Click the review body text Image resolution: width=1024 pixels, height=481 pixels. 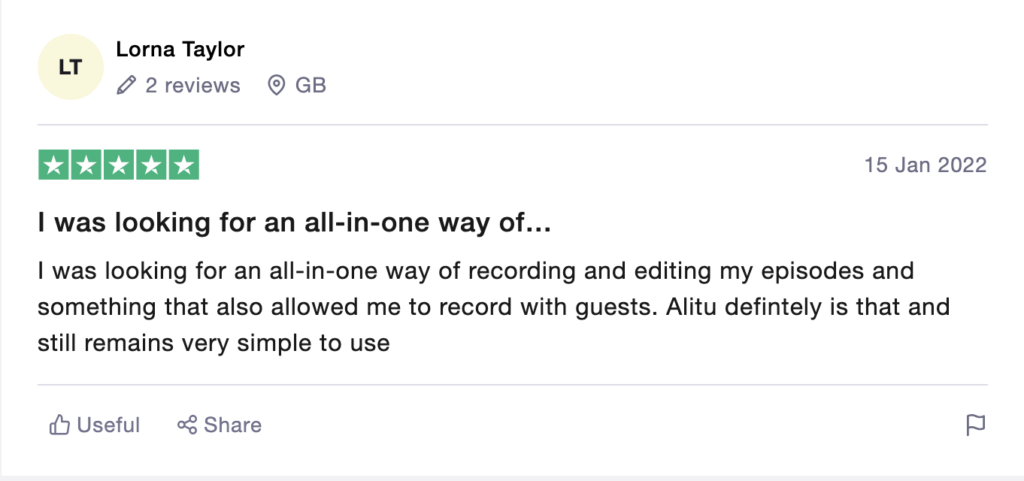[494, 307]
